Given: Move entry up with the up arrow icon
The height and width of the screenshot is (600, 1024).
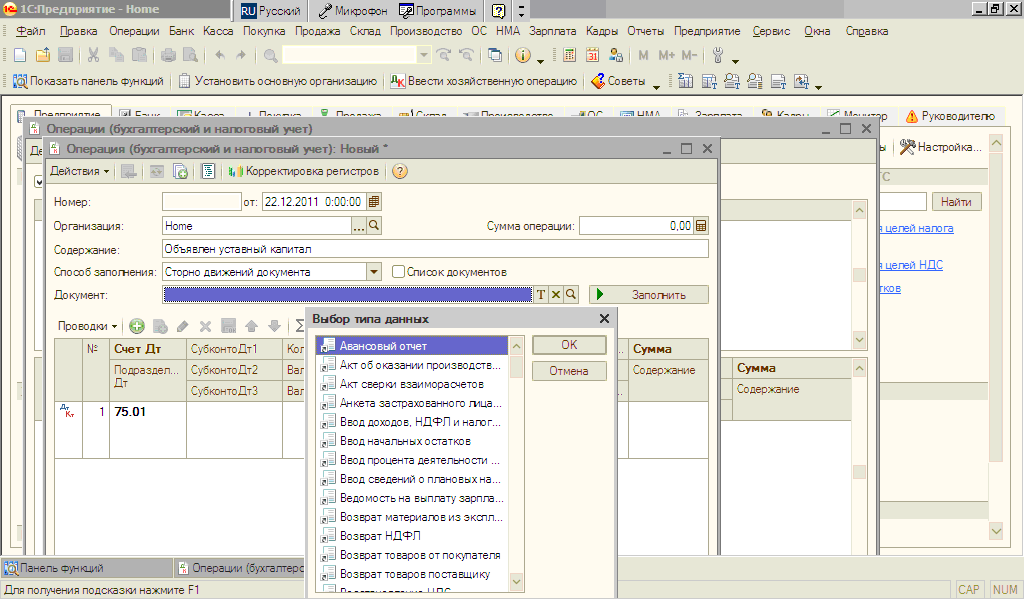Looking at the screenshot, I should tap(251, 326).
